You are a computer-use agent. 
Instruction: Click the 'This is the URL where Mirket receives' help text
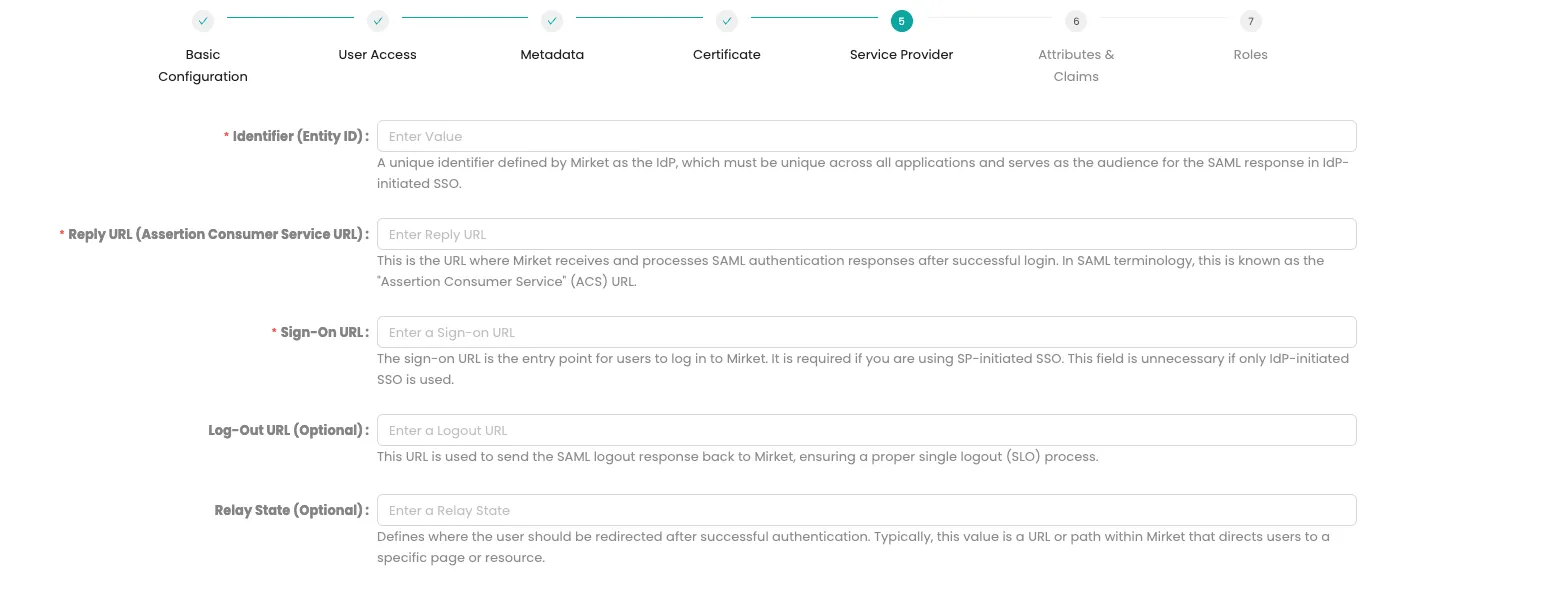point(851,271)
